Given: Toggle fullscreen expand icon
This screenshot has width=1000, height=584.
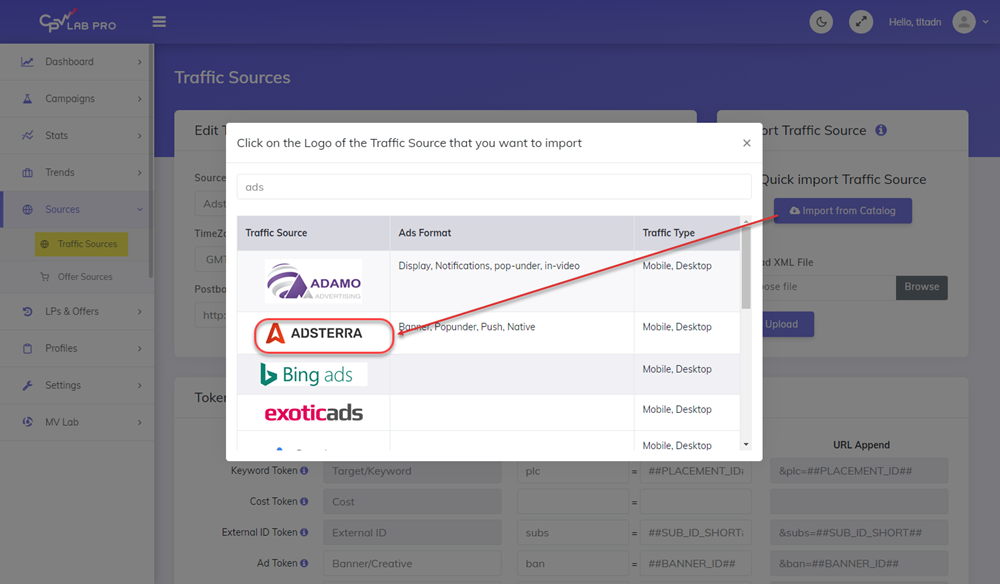Looking at the screenshot, I should click(x=860, y=22).
